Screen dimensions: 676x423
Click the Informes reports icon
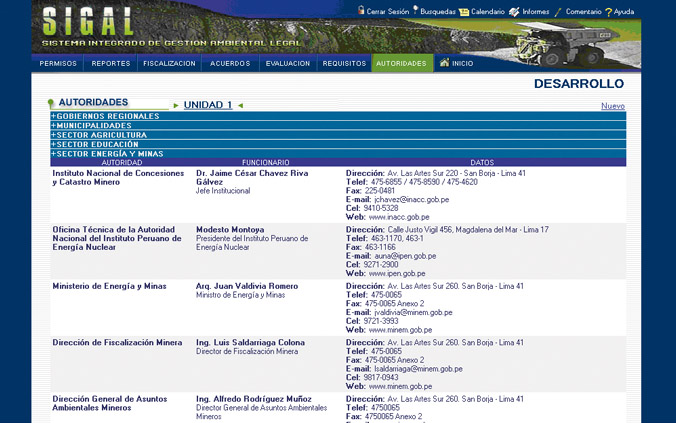[514, 11]
